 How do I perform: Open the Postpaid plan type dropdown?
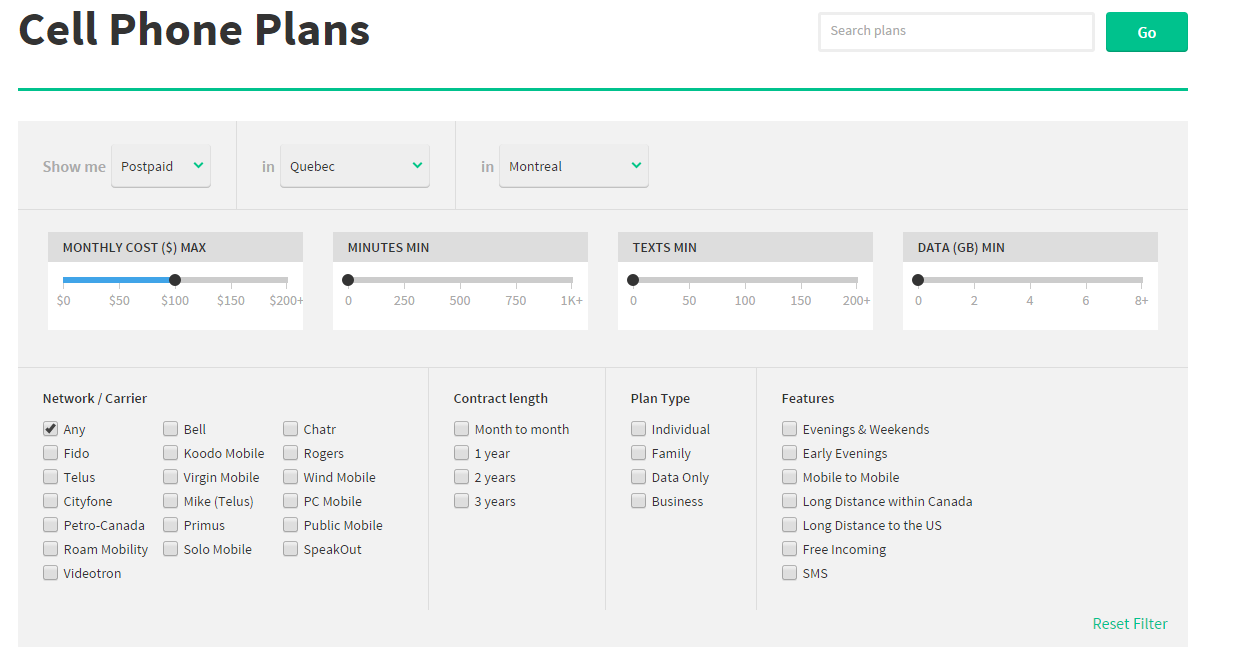pos(160,166)
